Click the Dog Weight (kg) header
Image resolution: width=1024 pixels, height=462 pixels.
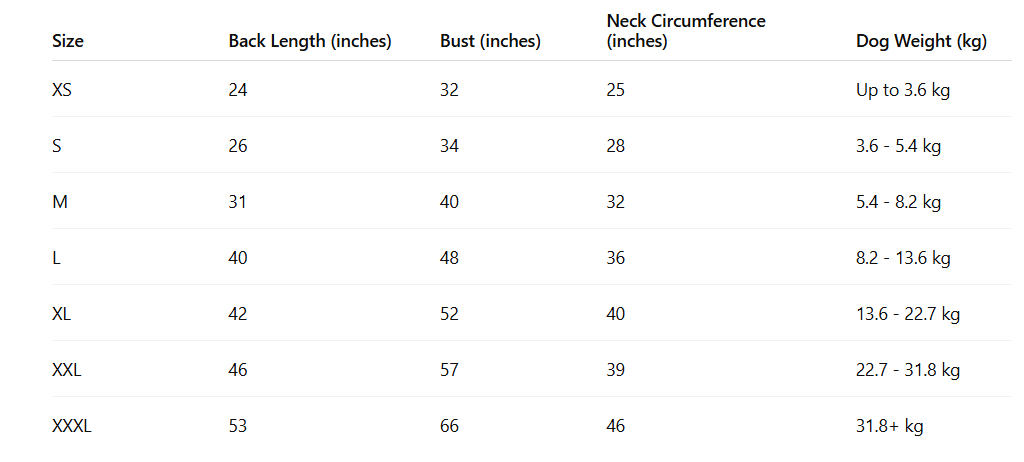coord(921,41)
